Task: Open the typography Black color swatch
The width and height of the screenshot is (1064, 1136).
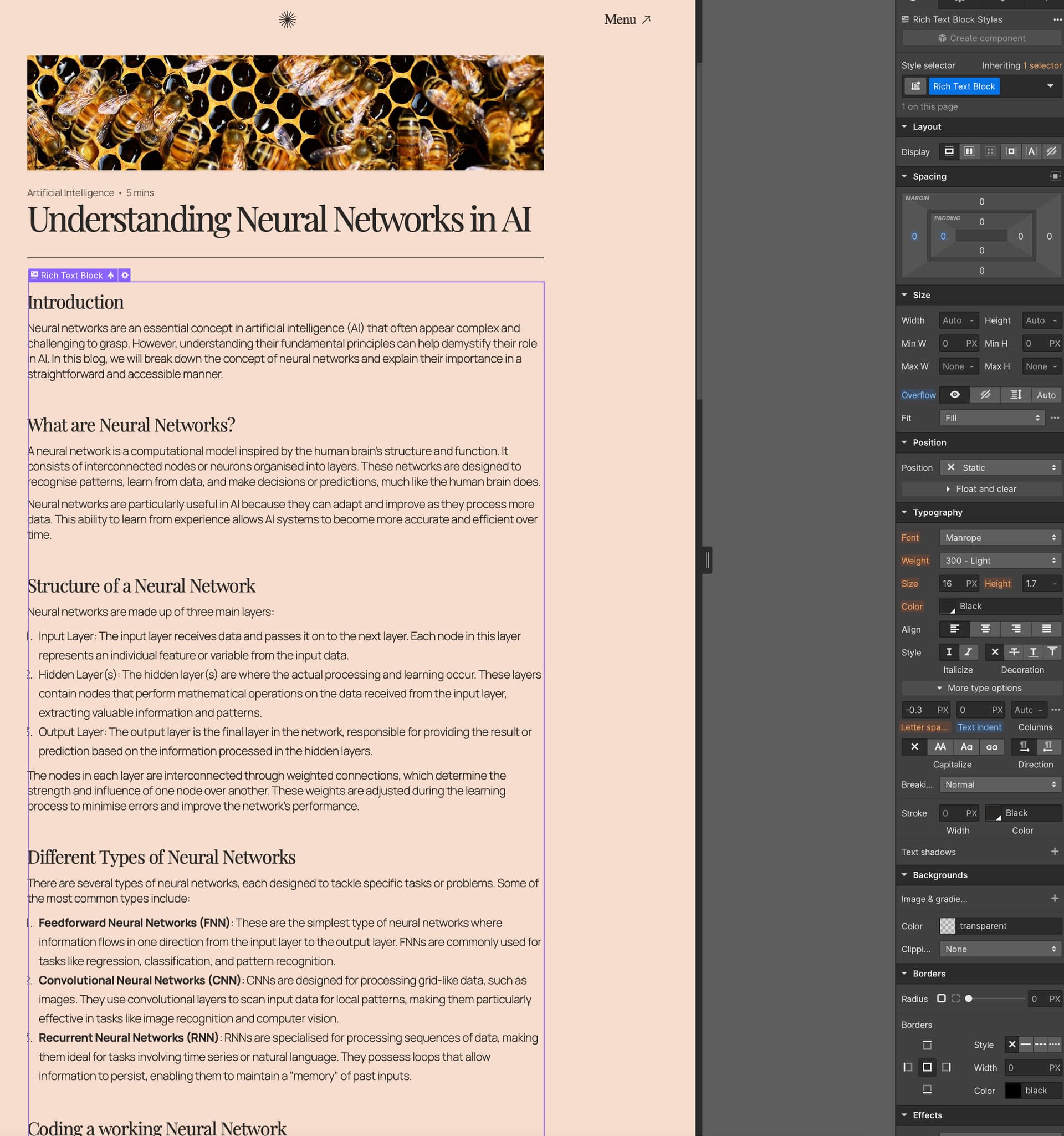Action: point(948,607)
